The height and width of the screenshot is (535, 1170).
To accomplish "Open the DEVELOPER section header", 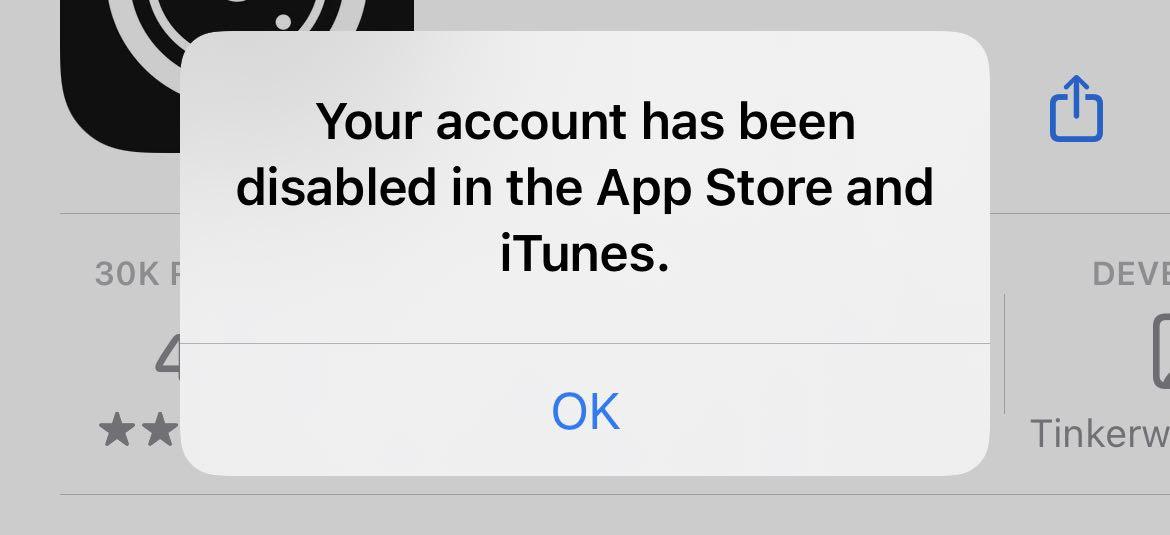I will 1130,275.
